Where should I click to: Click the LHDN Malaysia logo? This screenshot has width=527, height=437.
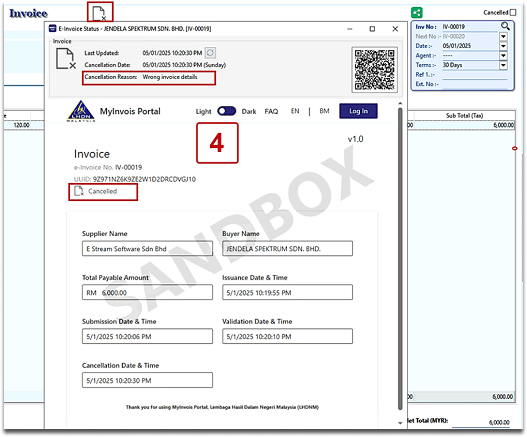pyautogui.click(x=81, y=111)
